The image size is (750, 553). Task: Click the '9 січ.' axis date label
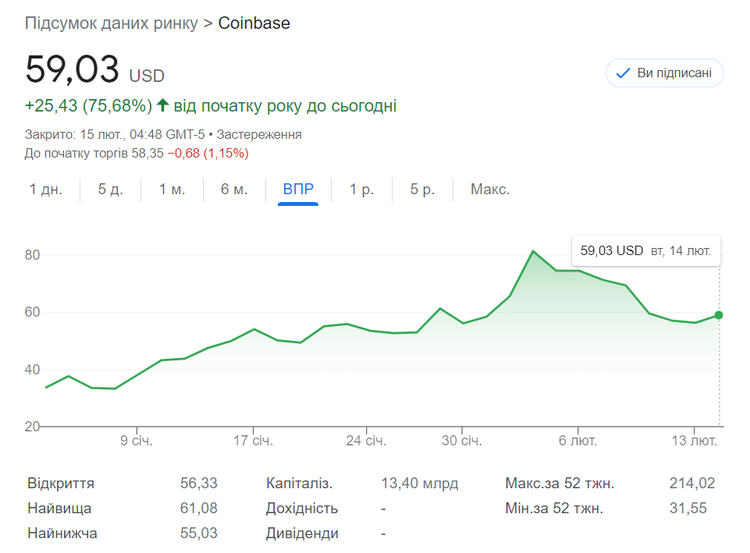tap(136, 441)
